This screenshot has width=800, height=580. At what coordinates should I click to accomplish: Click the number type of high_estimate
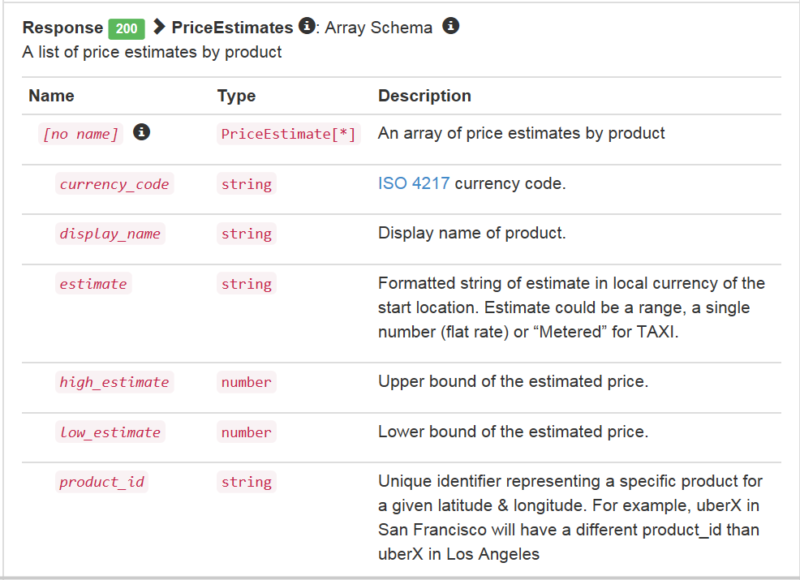(x=246, y=382)
